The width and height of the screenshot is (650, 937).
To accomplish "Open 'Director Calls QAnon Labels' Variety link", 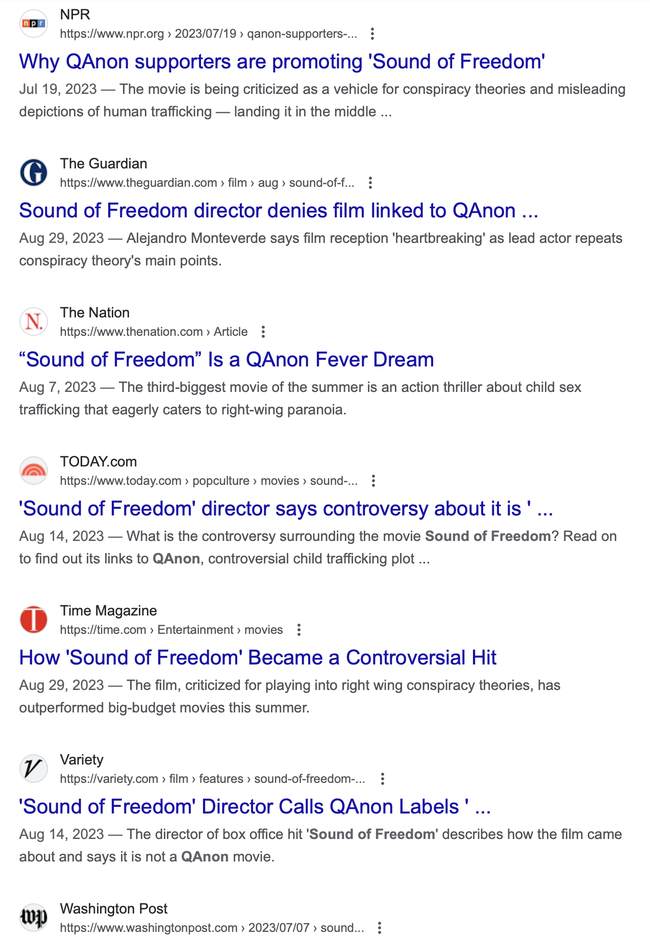I will pyautogui.click(x=255, y=807).
